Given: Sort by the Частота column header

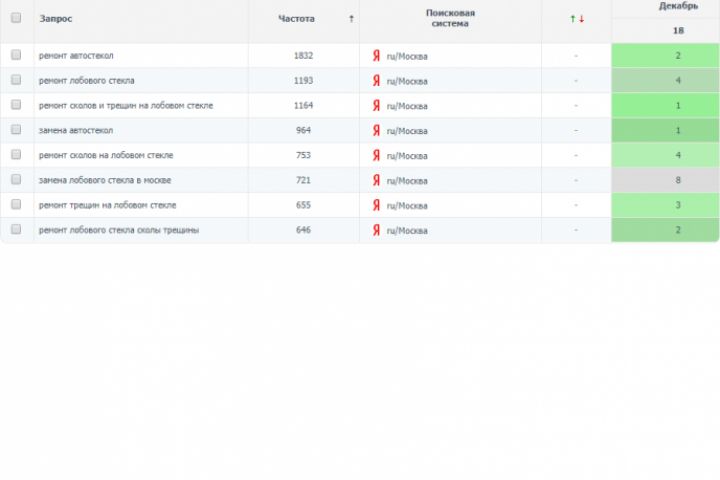Looking at the screenshot, I should click(x=296, y=19).
